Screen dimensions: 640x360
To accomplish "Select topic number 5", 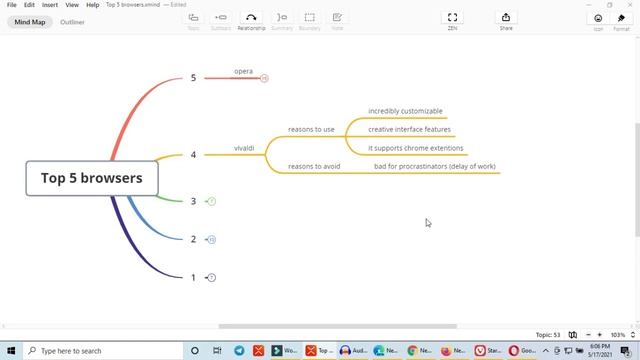I will [x=193, y=78].
